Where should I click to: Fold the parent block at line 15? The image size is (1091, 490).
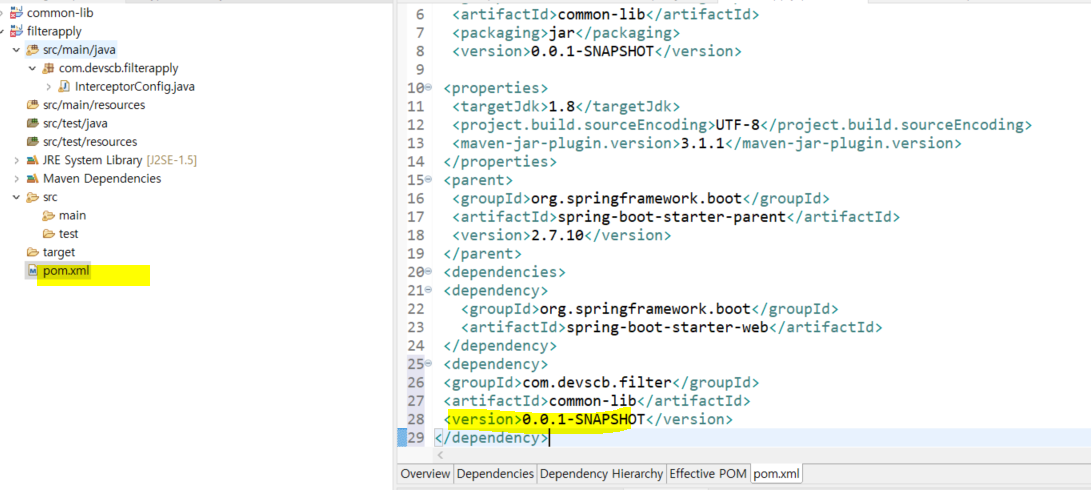[x=428, y=180]
